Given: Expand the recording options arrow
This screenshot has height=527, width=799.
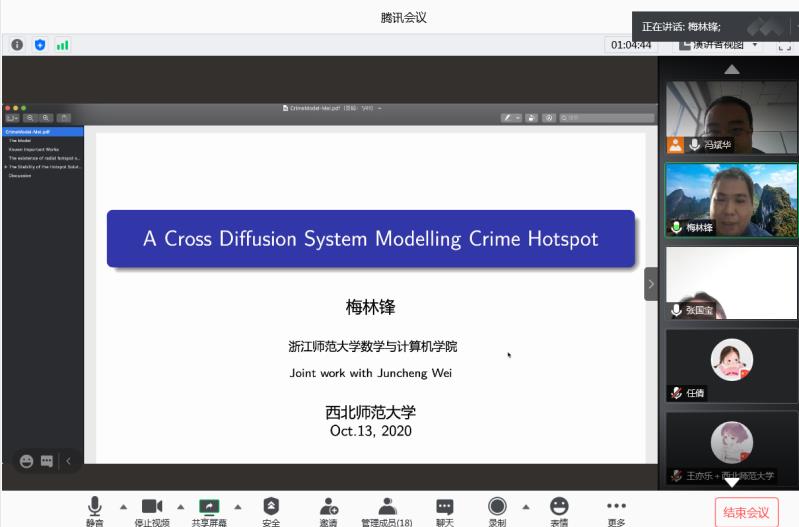Looking at the screenshot, I should pyautogui.click(x=526, y=506).
